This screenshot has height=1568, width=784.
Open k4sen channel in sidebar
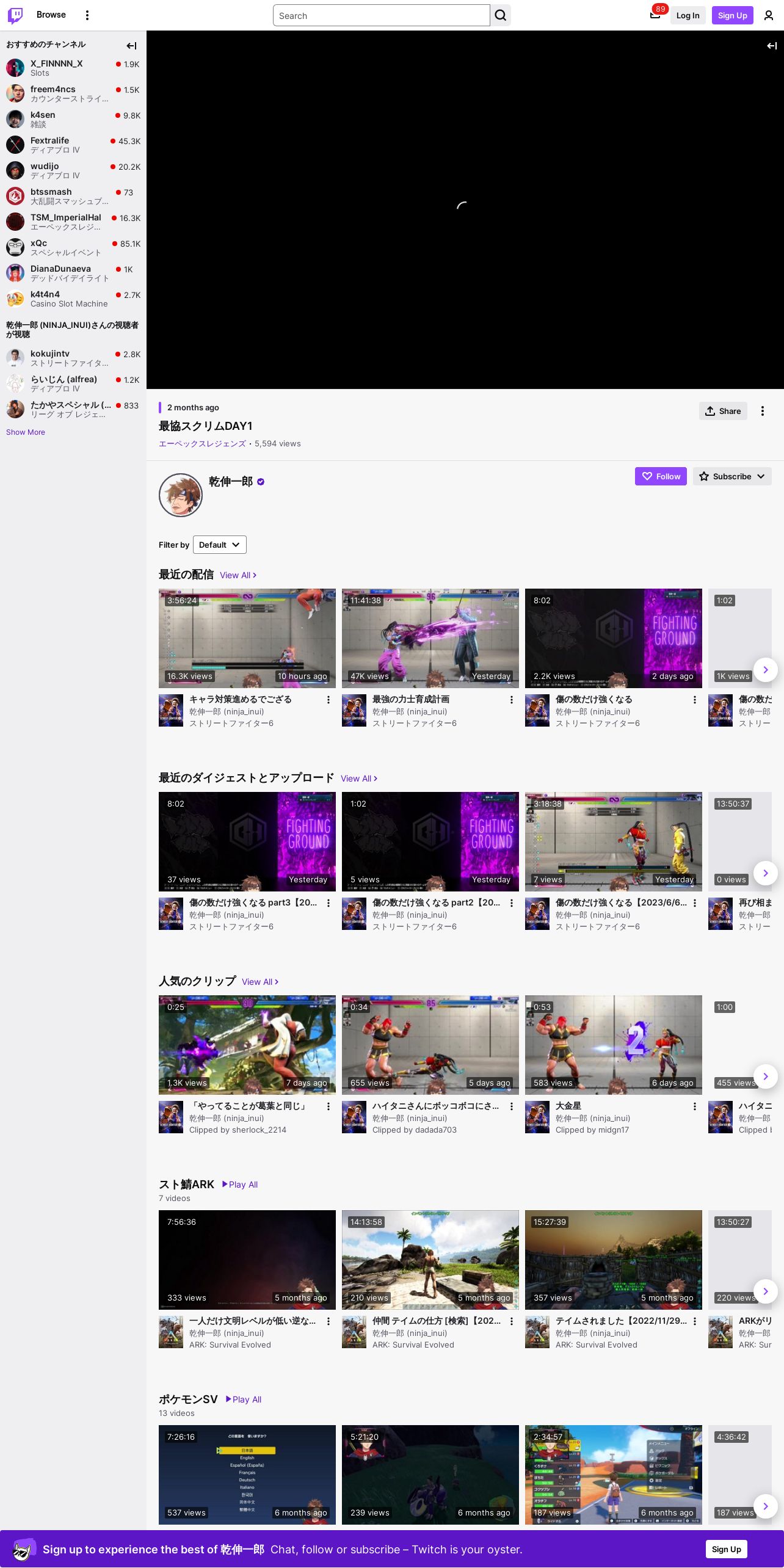click(x=73, y=119)
